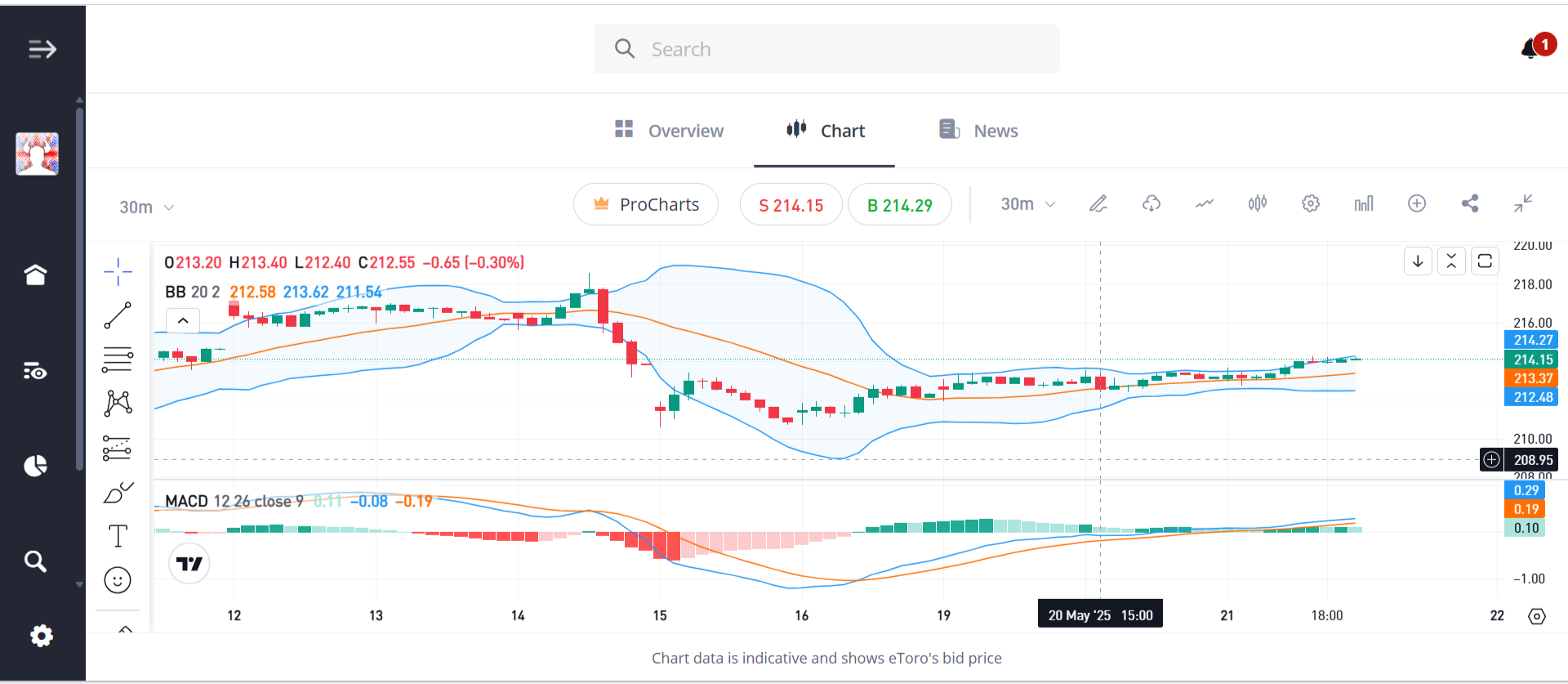
Task: Expand the toolbar 30m timeframe dropdown
Action: tap(1028, 204)
